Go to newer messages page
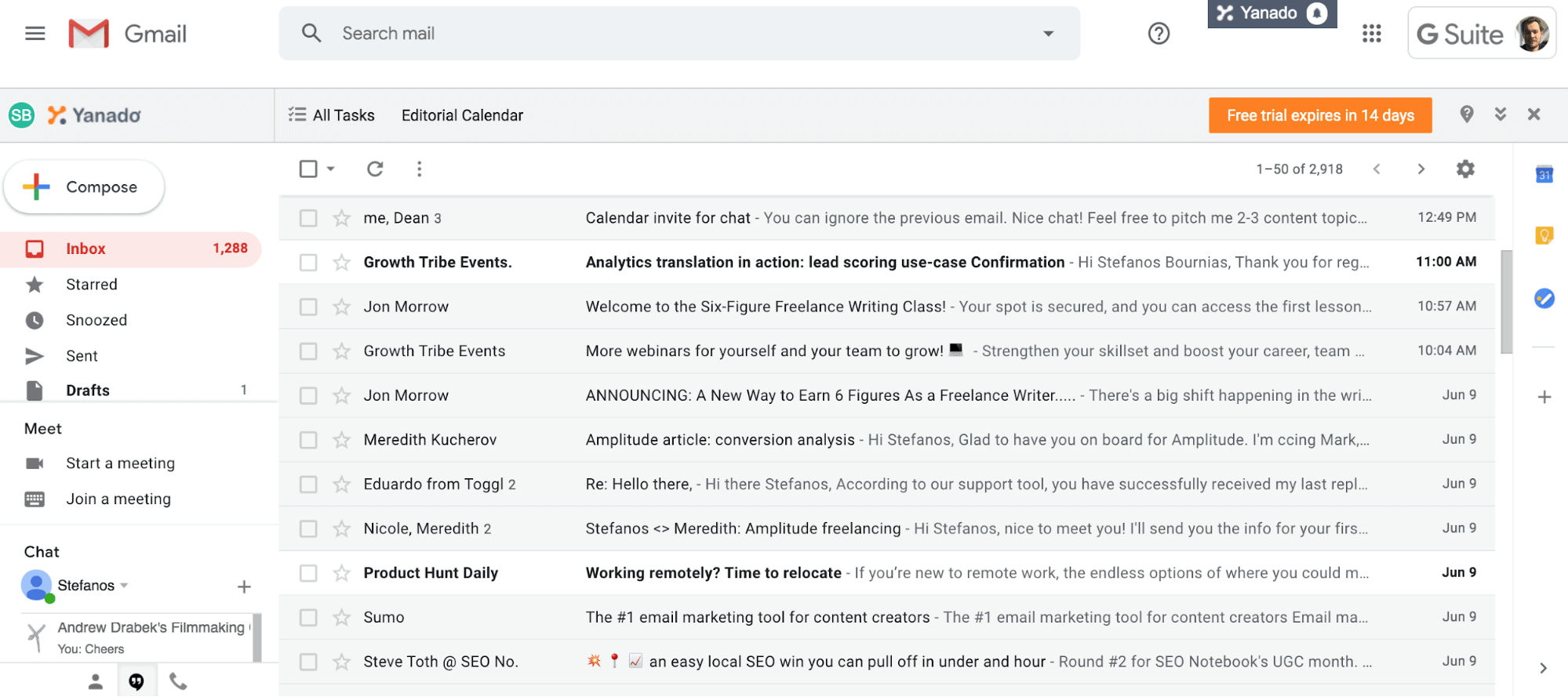Screen dimensions: 1568x697 click(x=1377, y=169)
